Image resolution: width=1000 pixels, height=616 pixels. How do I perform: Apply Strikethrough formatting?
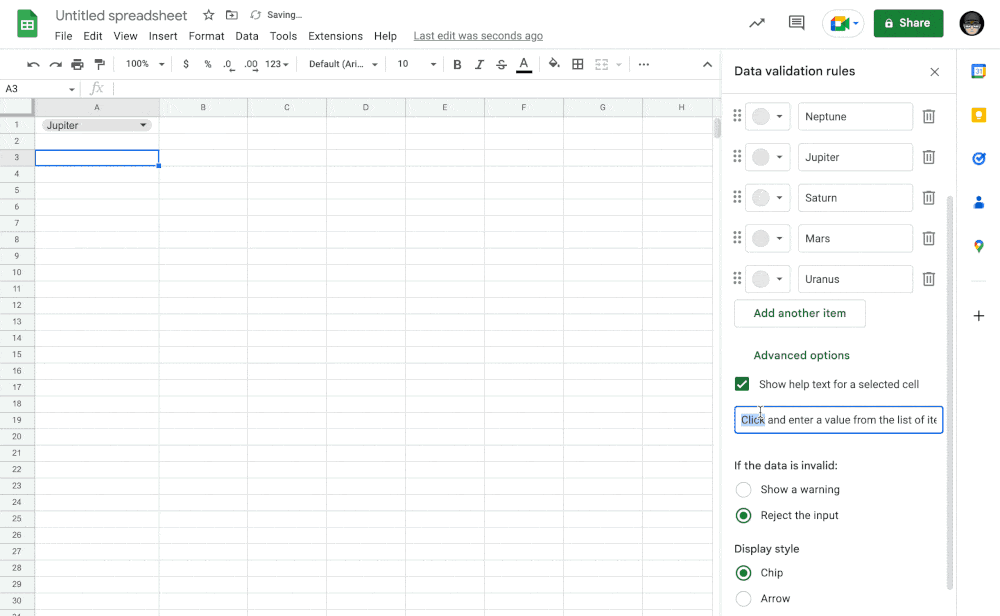click(x=501, y=64)
